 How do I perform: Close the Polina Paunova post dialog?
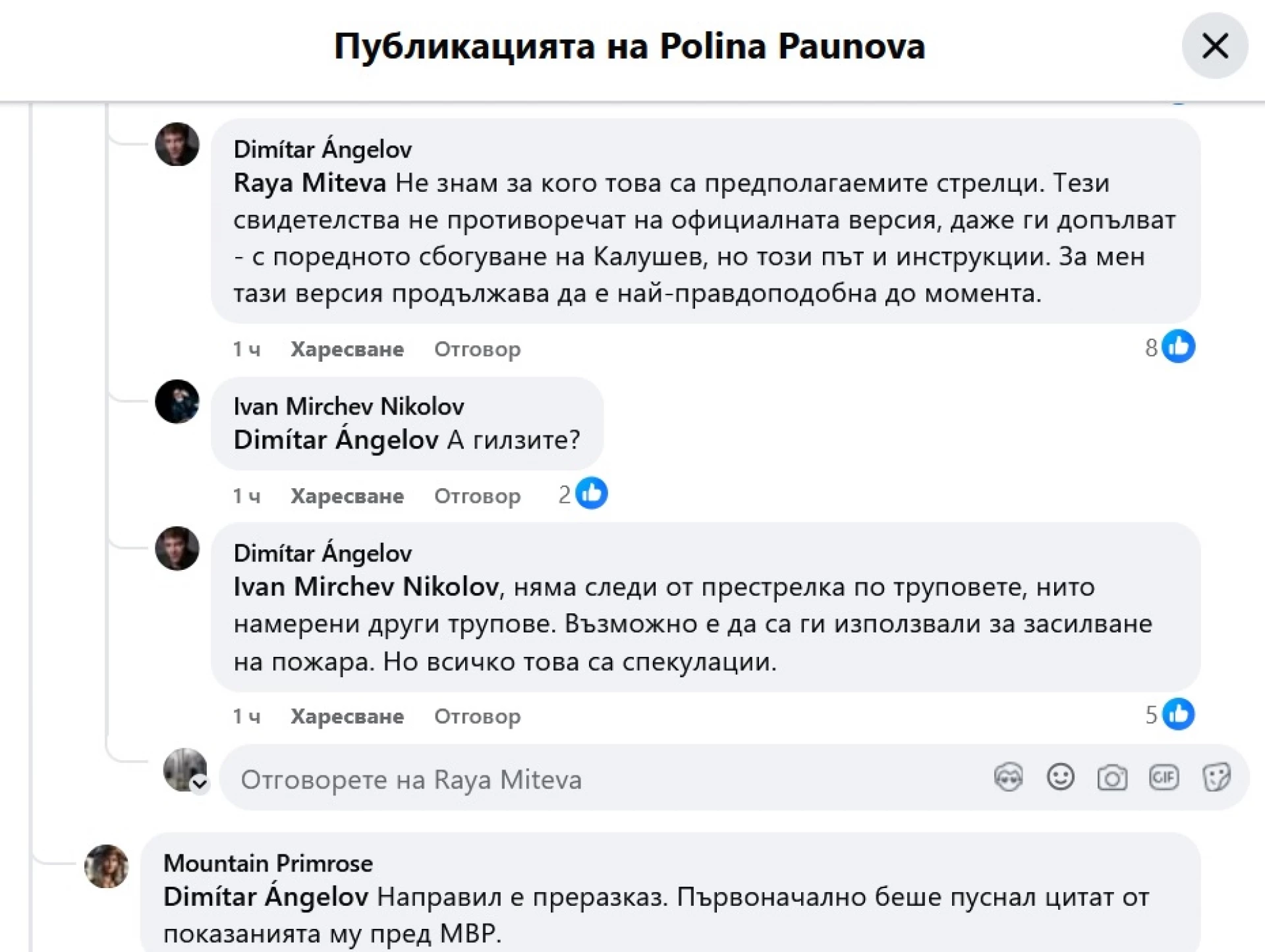point(1214,46)
